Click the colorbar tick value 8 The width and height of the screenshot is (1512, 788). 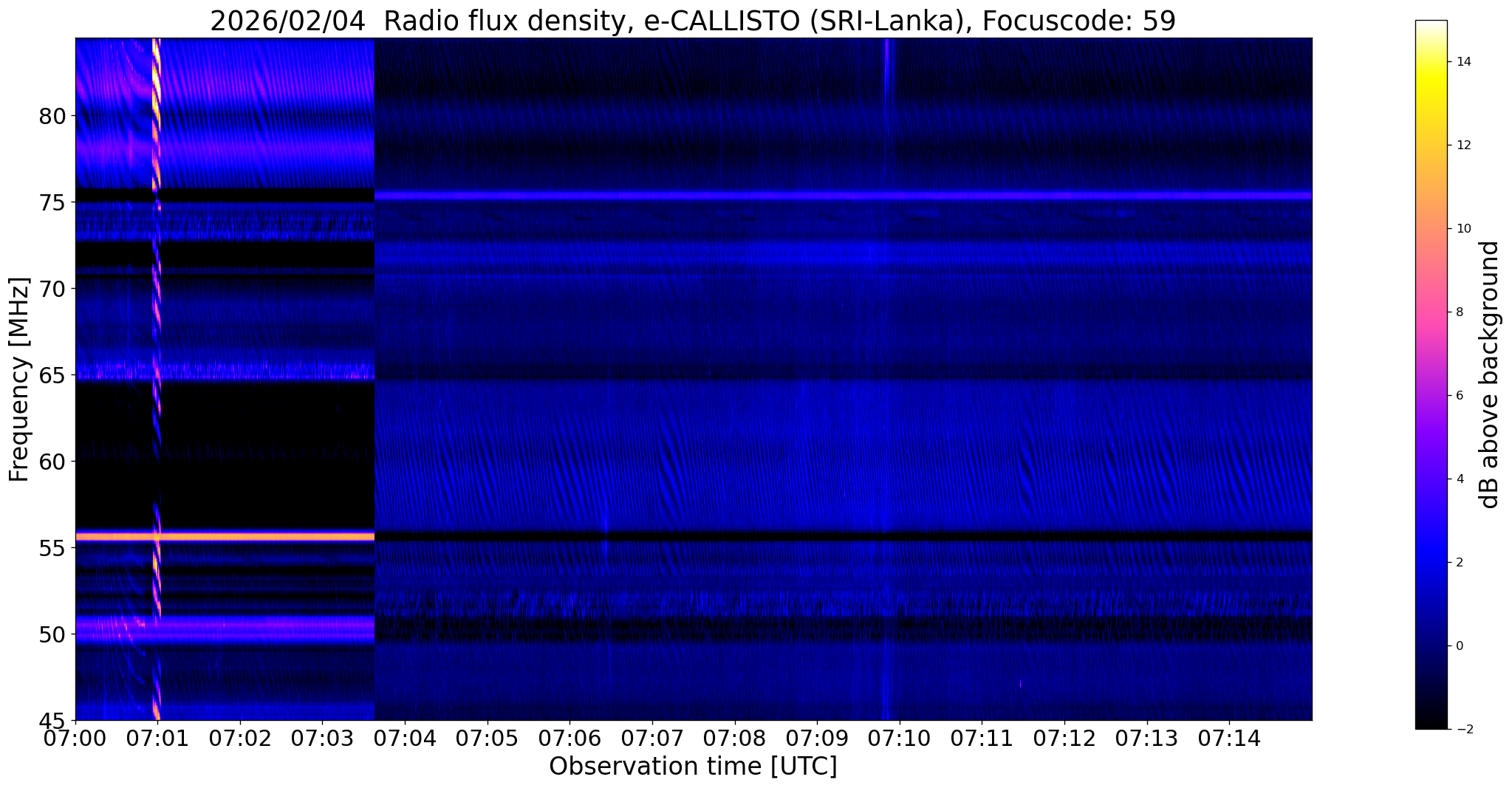point(1459,312)
